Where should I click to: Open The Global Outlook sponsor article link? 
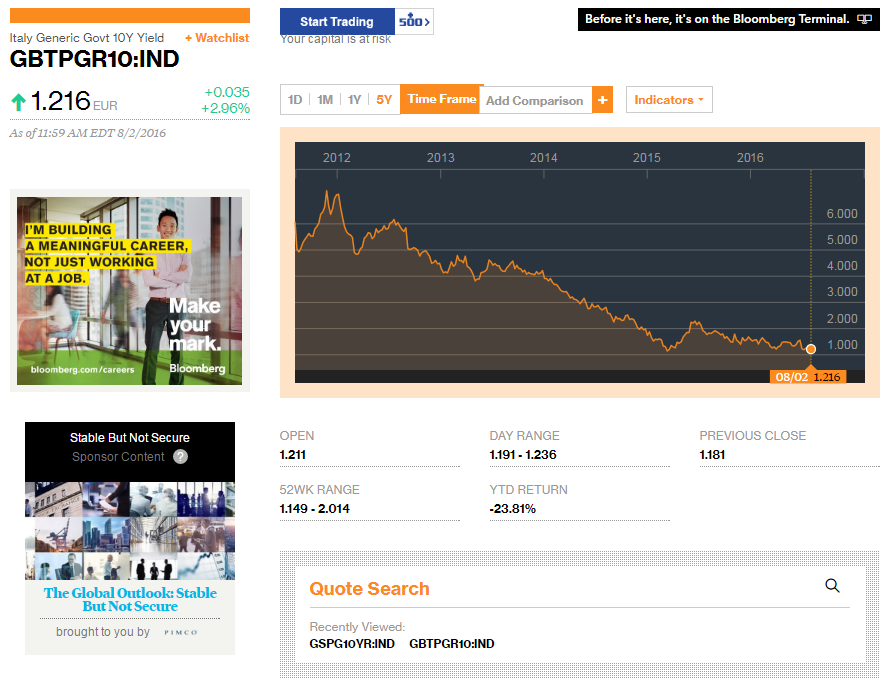(130, 599)
